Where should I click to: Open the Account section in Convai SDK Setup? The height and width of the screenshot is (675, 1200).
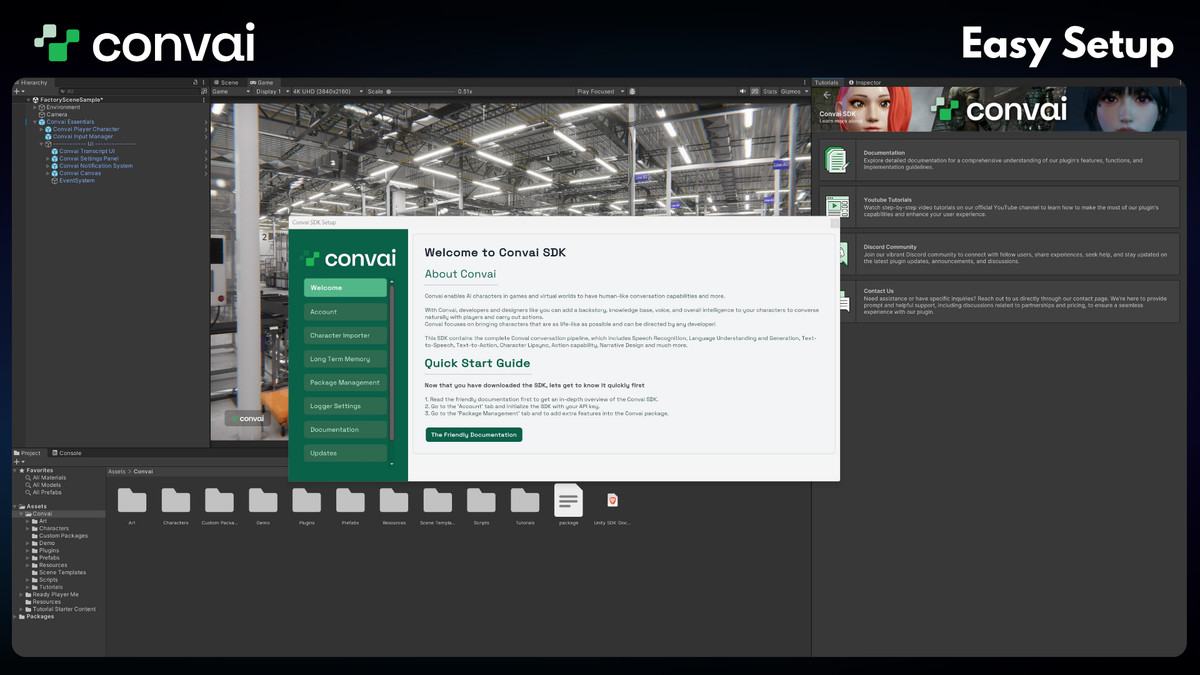345,312
